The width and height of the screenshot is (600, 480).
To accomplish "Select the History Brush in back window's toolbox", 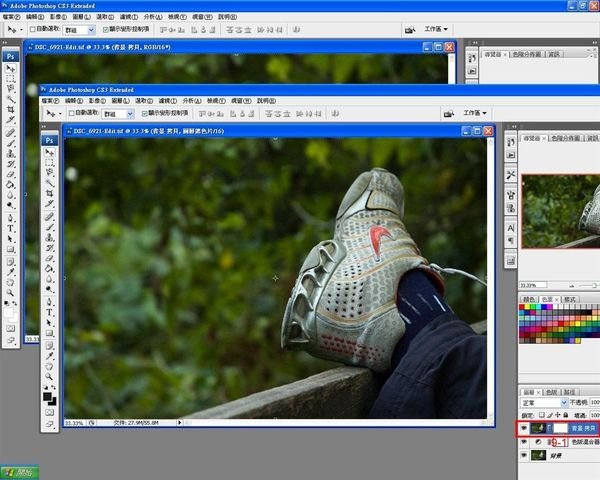I will [11, 164].
